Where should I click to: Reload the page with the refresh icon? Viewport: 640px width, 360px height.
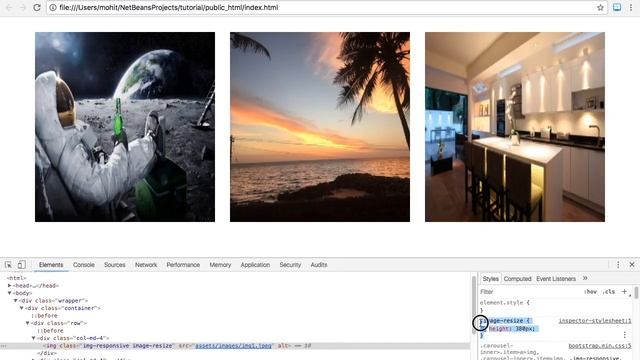click(37, 7)
